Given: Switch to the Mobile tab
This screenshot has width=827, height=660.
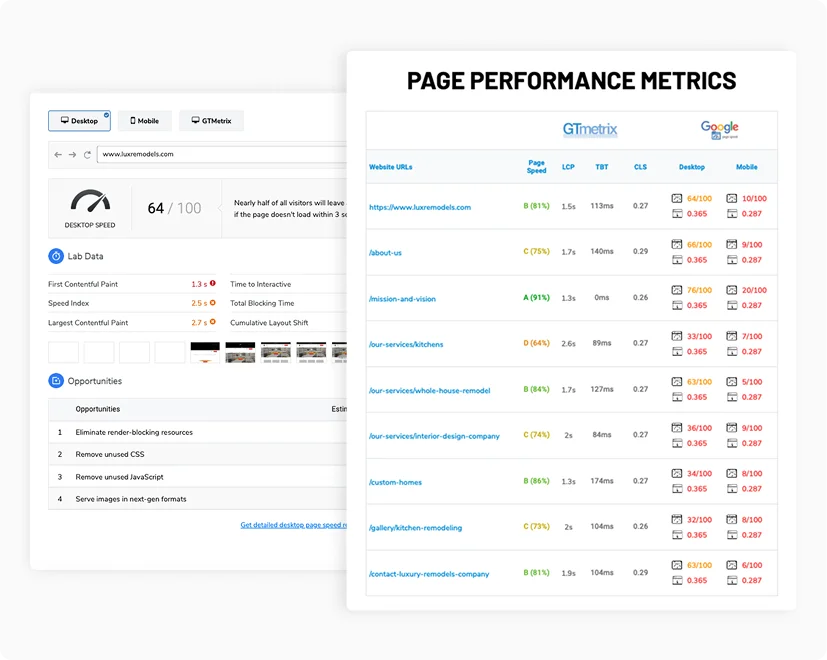Looking at the screenshot, I should pos(145,121).
